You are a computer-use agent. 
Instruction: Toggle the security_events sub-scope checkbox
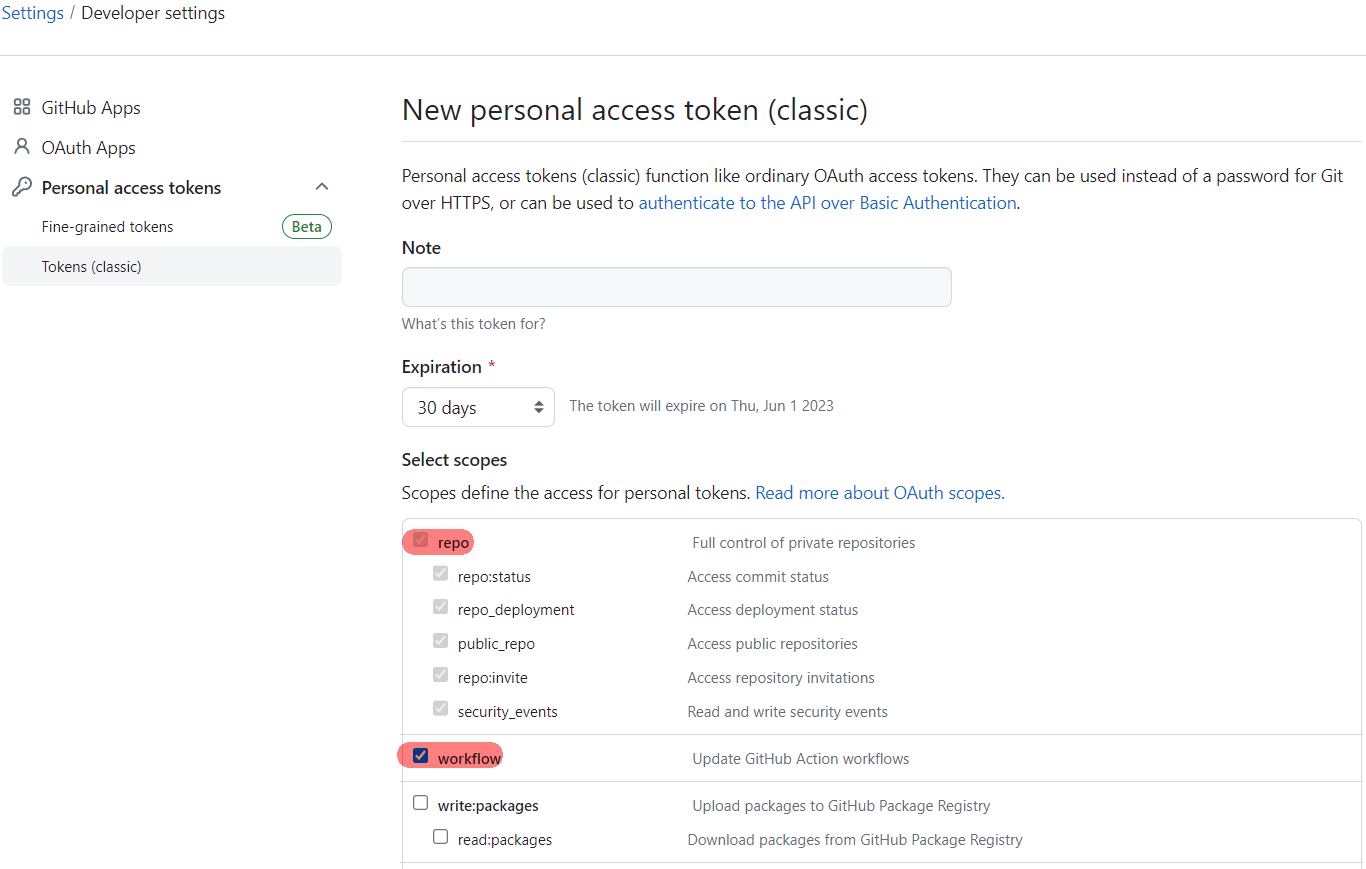tap(441, 709)
